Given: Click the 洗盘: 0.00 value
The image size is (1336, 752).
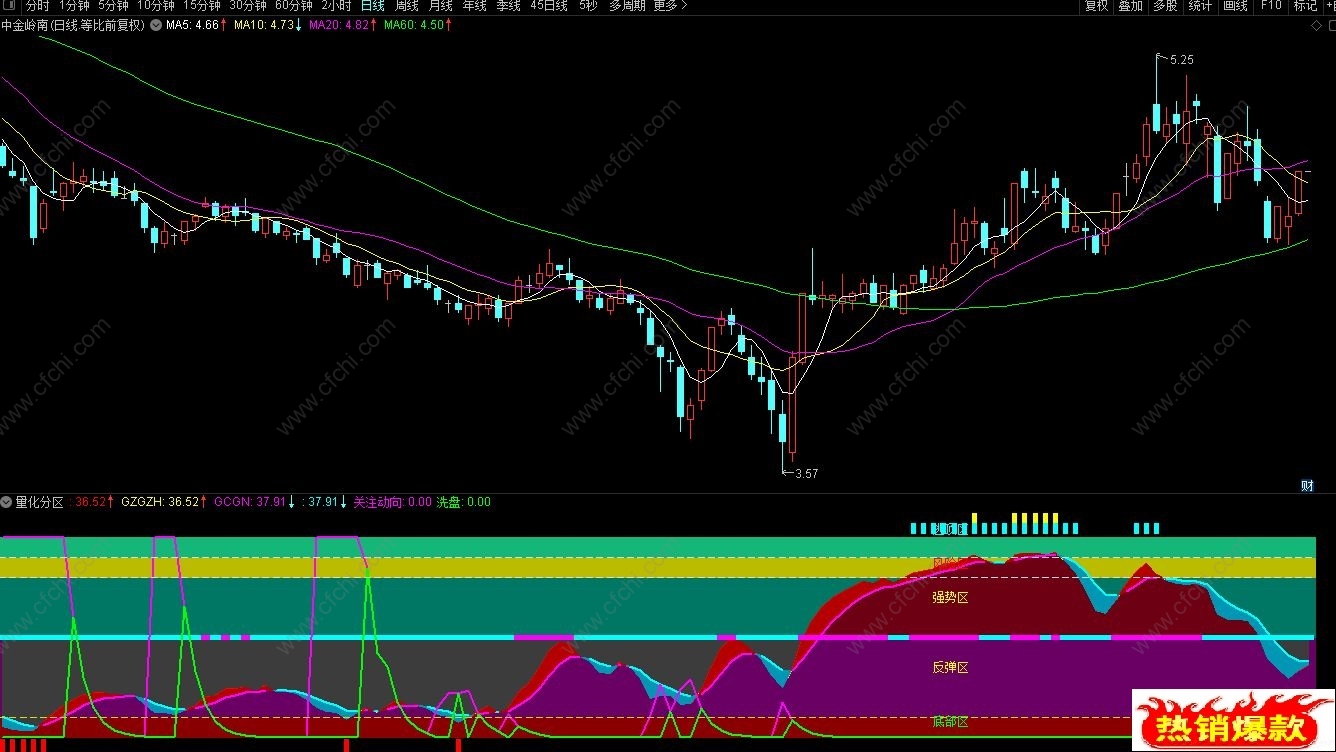Looking at the screenshot, I should (x=464, y=502).
